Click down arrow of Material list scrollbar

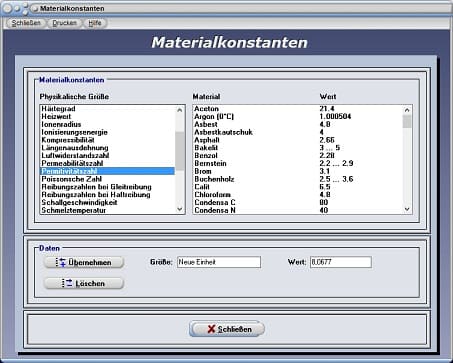point(407,209)
